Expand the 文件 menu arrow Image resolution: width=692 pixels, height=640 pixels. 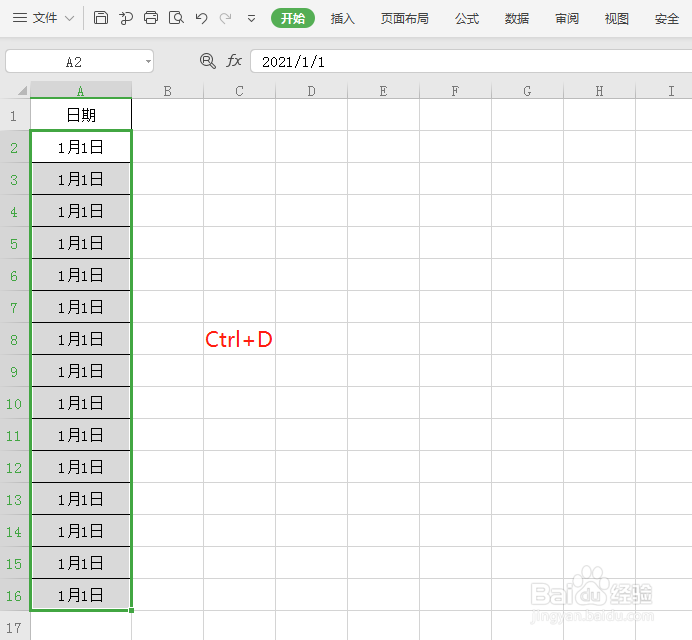pyautogui.click(x=69, y=19)
